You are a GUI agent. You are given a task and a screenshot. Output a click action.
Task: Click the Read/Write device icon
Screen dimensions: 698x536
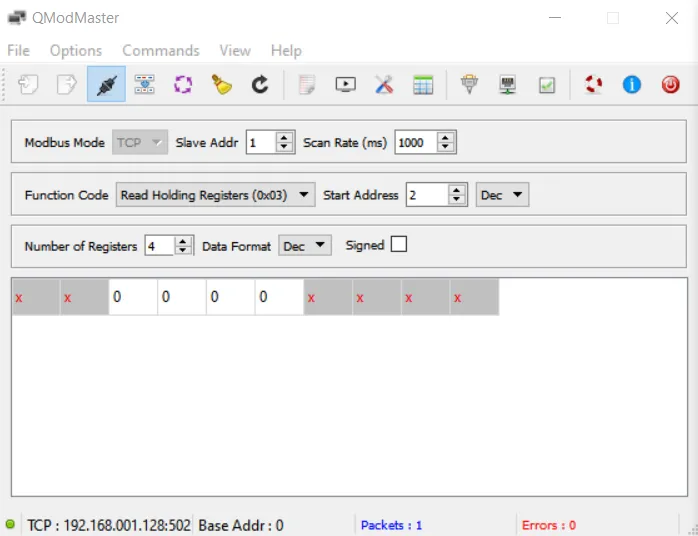coord(144,85)
